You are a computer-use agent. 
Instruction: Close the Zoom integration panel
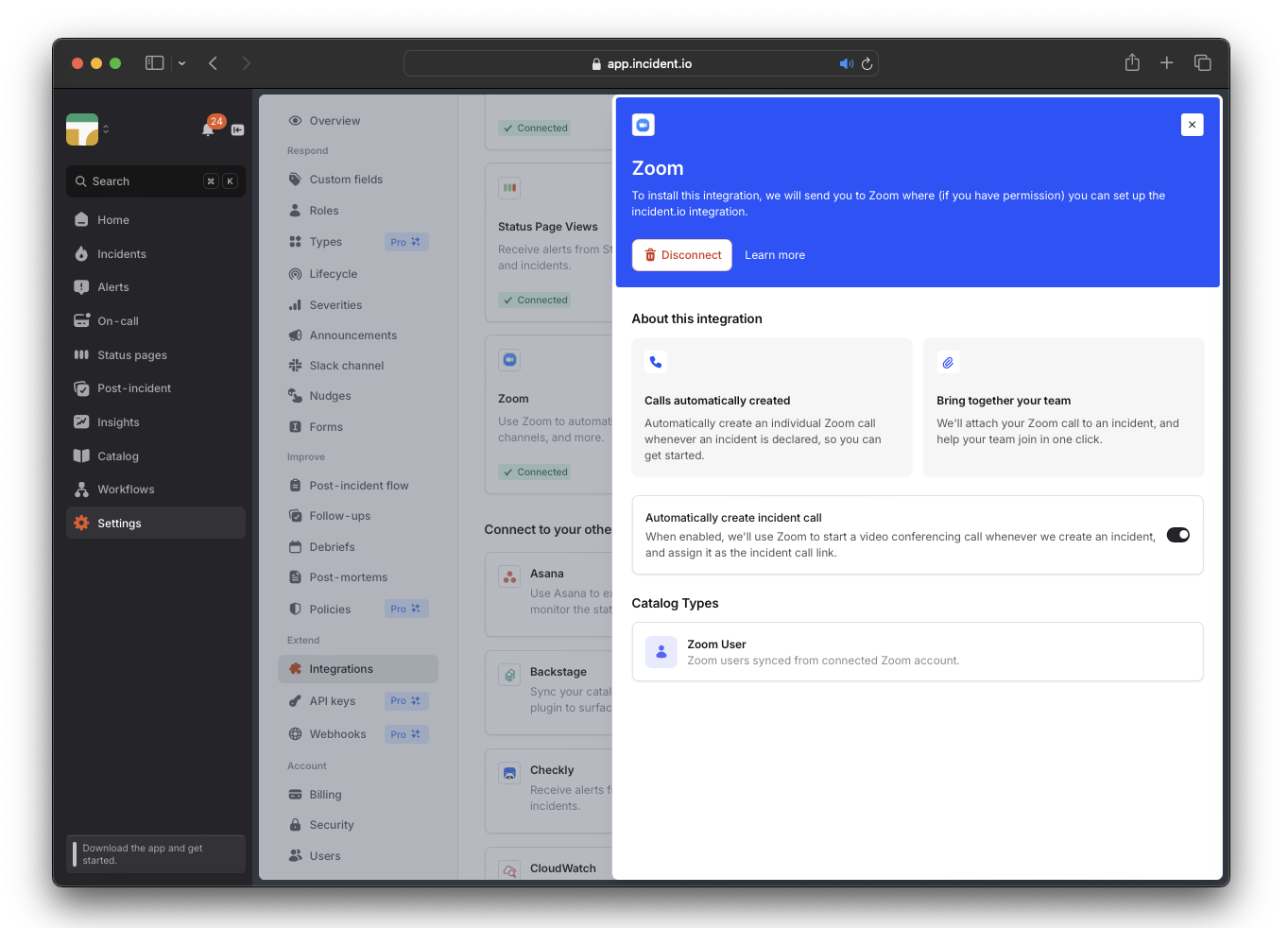pyautogui.click(x=1192, y=125)
